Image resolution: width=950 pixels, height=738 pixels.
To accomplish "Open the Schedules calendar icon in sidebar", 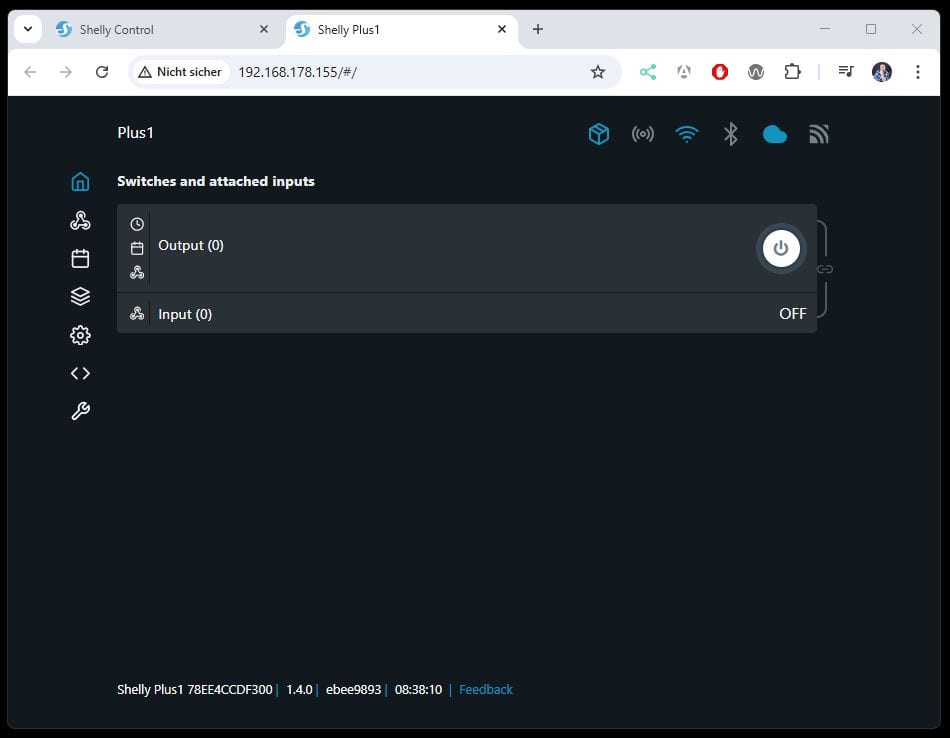I will point(80,258).
